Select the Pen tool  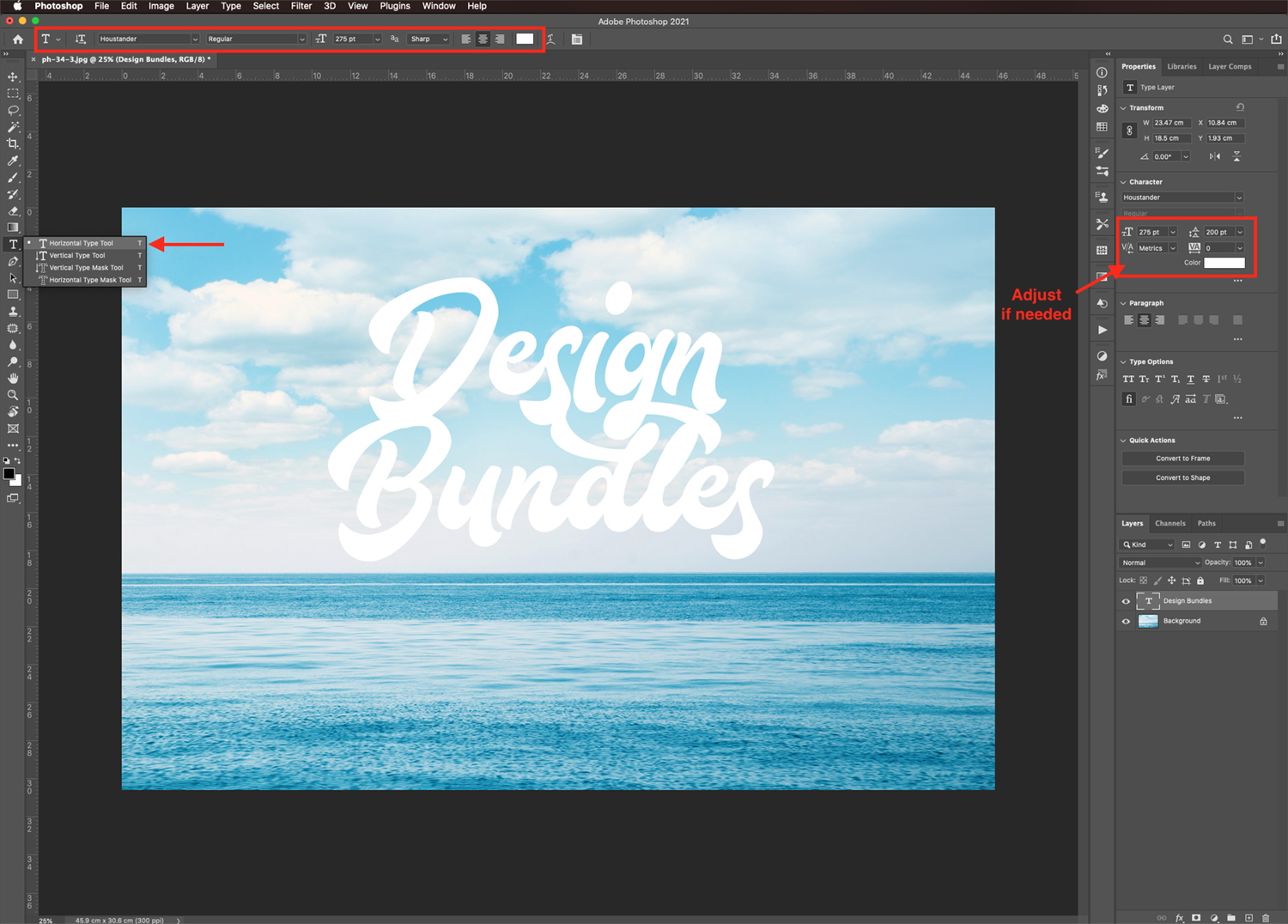tap(13, 261)
